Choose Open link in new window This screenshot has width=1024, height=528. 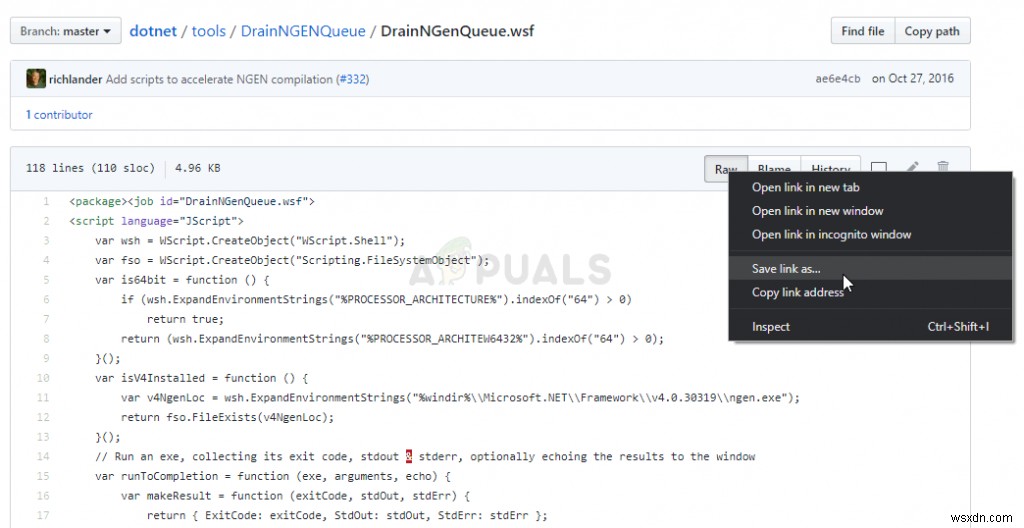pos(871,211)
